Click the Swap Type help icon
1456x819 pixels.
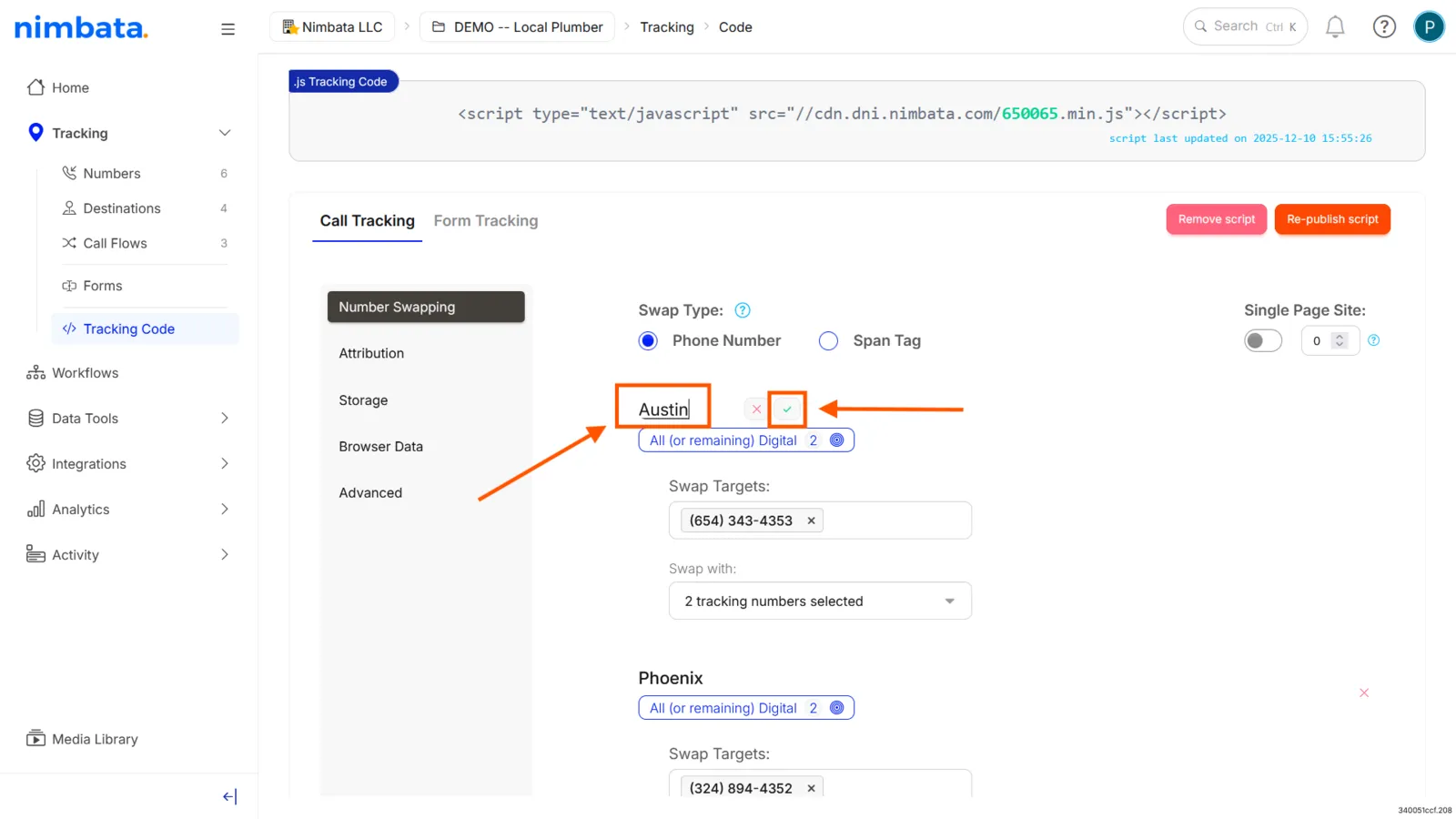(743, 310)
